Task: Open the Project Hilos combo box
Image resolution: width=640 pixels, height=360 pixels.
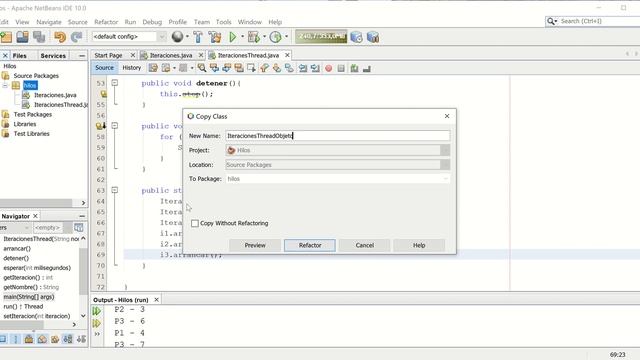Action: [x=338, y=150]
